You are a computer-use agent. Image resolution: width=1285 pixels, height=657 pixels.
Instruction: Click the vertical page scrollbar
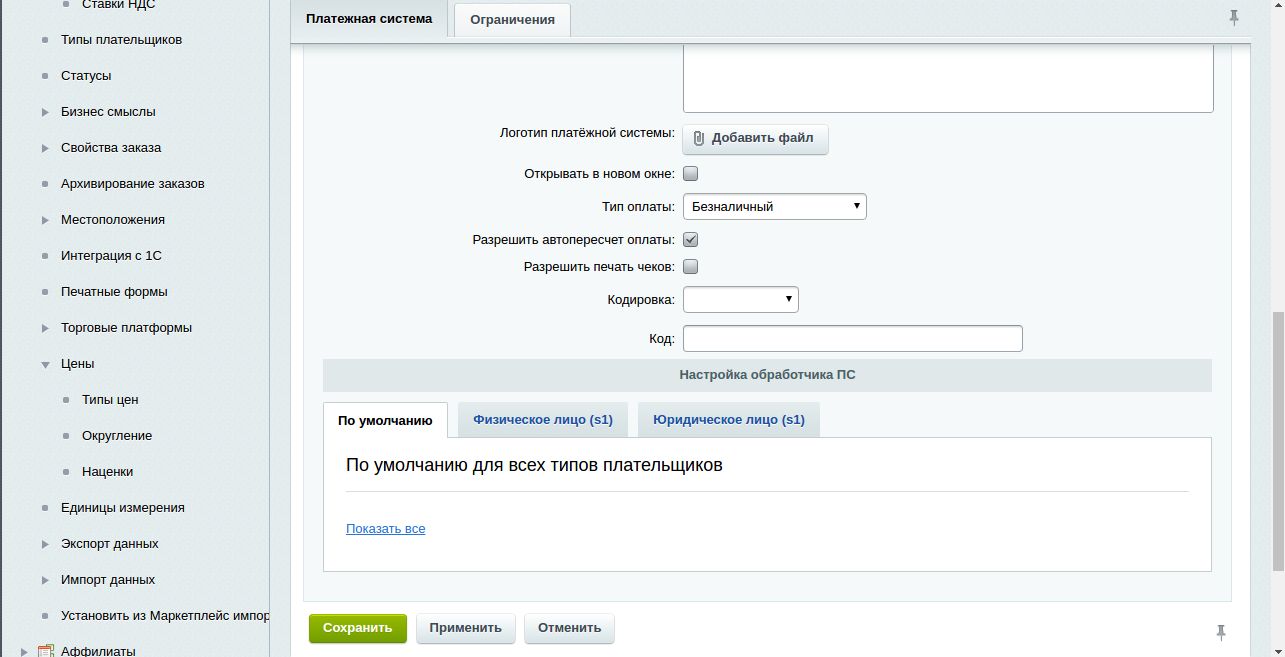(x=1277, y=440)
